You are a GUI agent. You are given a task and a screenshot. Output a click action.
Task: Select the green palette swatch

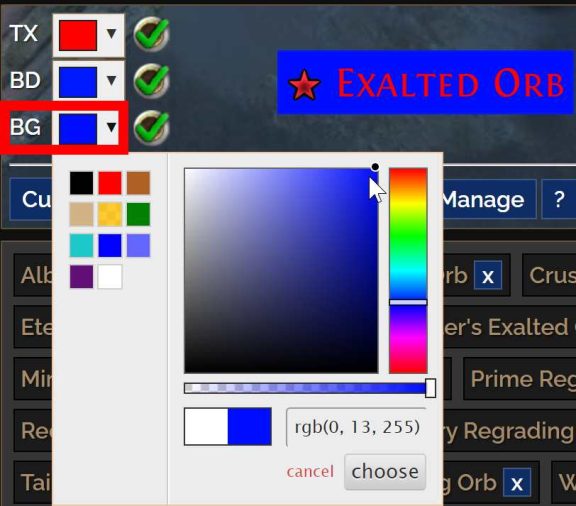coord(138,214)
